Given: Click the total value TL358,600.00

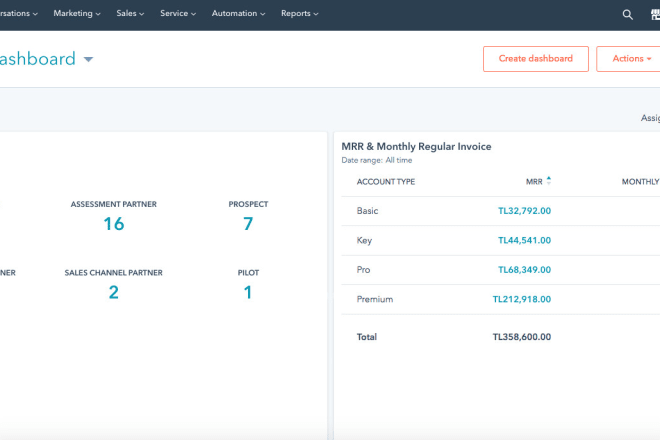Looking at the screenshot, I should [x=522, y=337].
